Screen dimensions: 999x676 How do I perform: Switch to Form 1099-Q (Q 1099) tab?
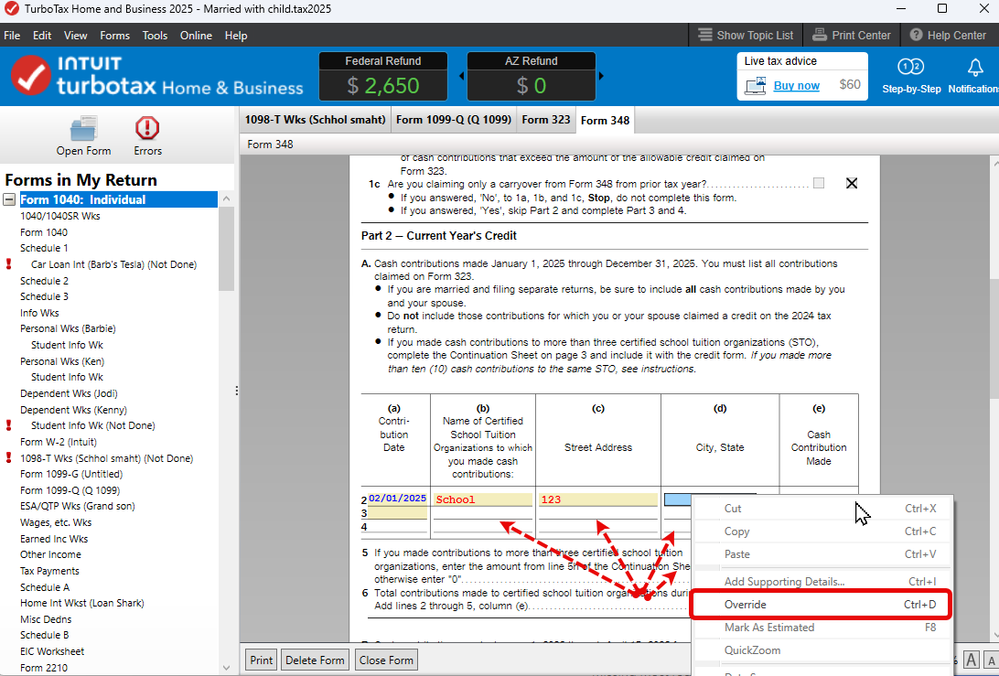tap(454, 120)
